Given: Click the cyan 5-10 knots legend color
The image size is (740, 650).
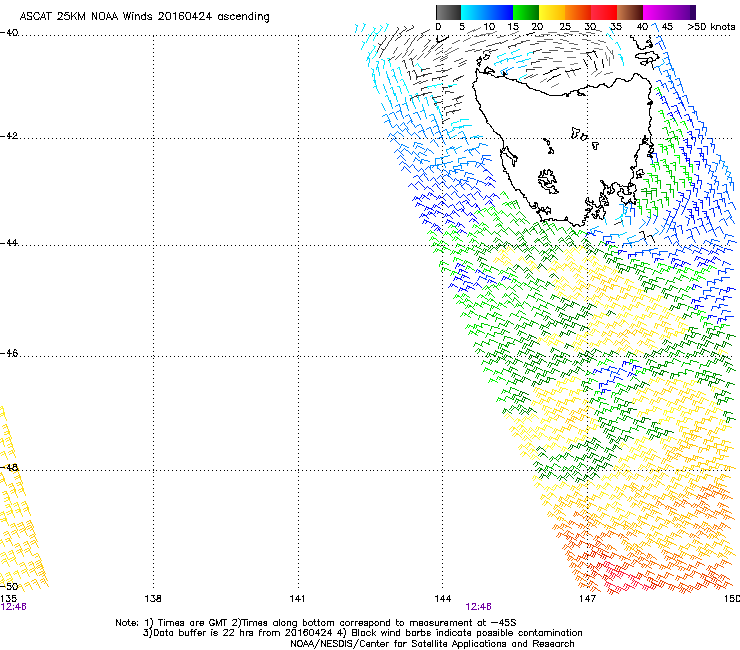Looking at the screenshot, I should tap(474, 12).
